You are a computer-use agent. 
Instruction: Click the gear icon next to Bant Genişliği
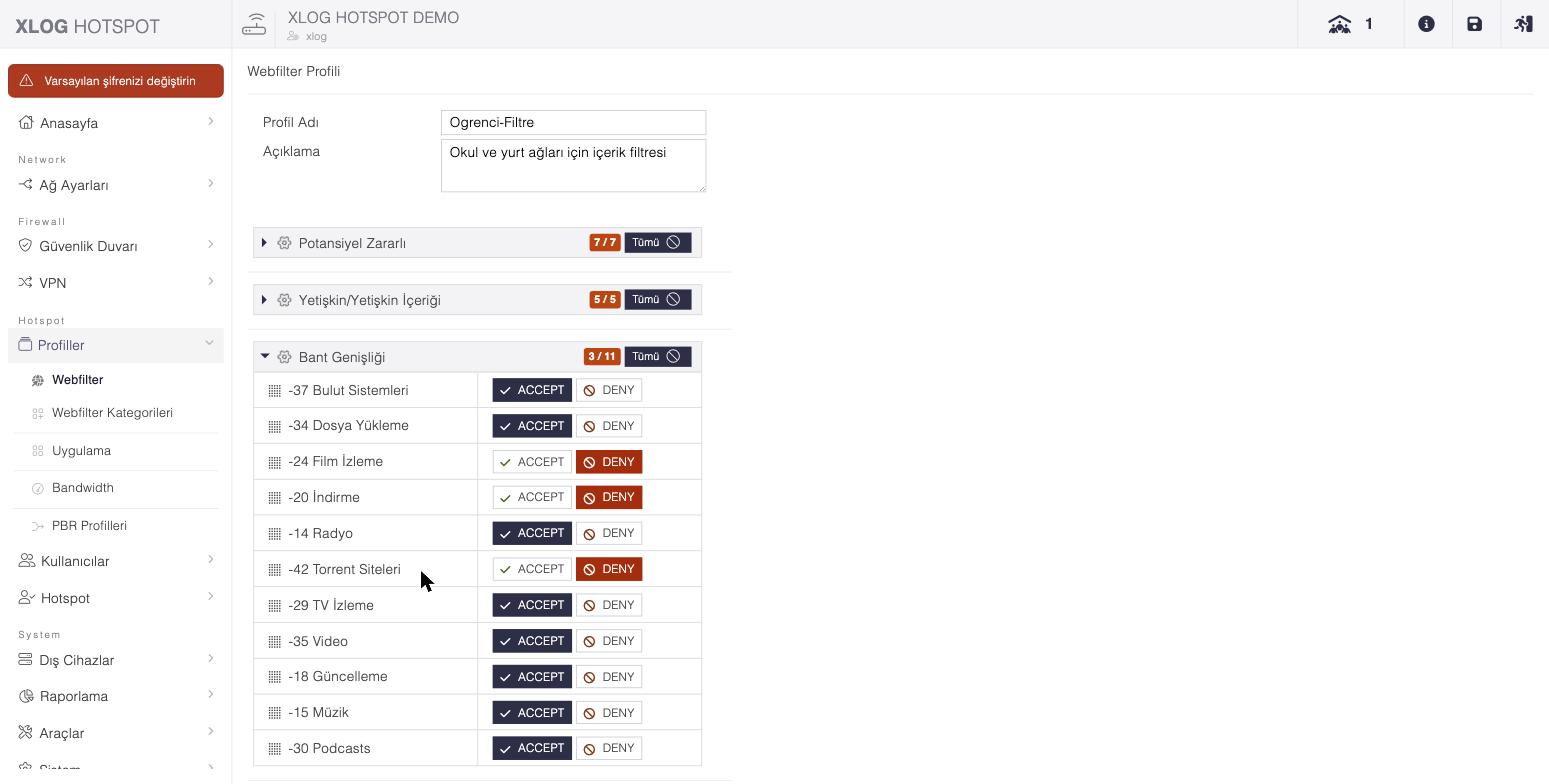click(x=284, y=357)
